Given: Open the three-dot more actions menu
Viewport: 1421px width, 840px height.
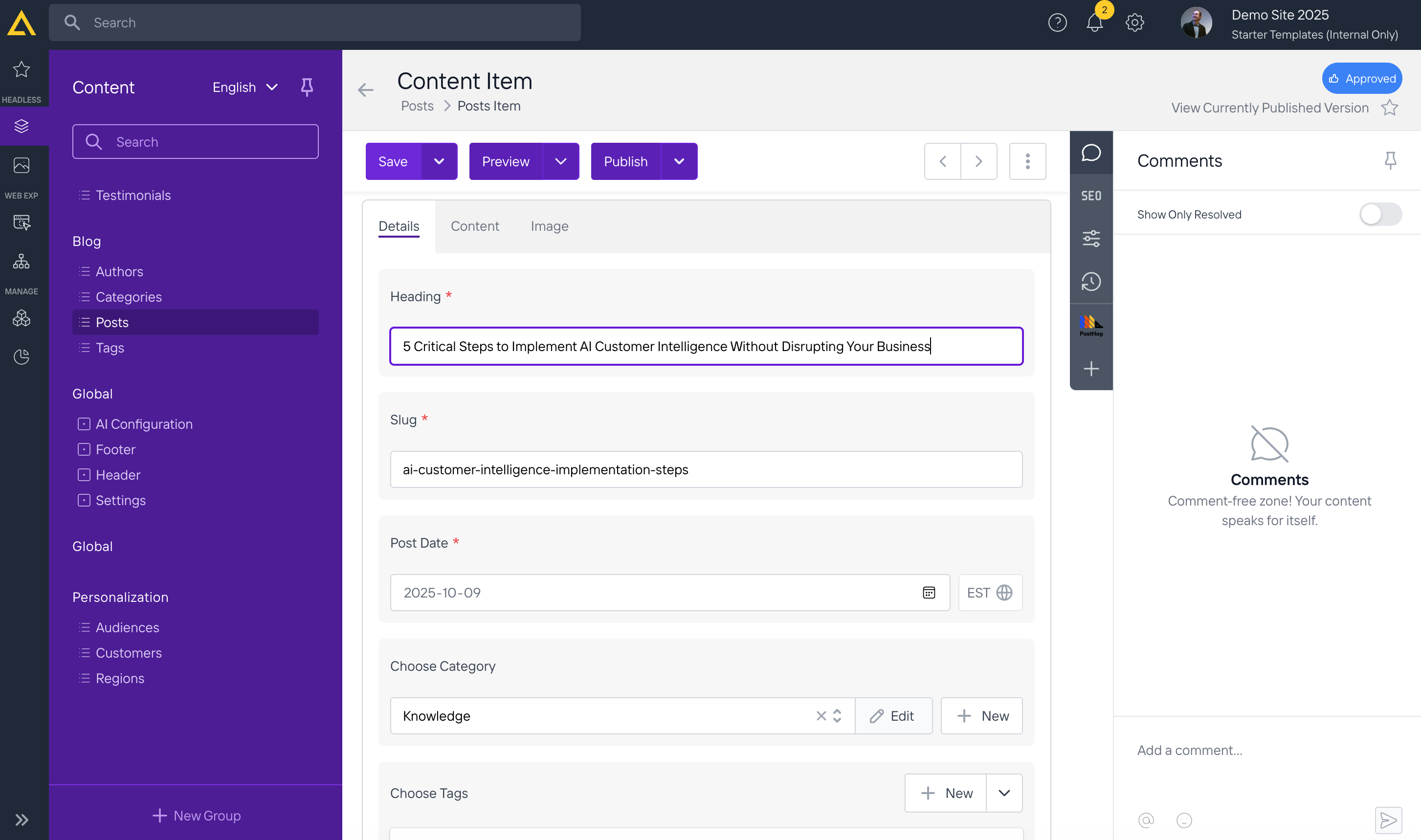Looking at the screenshot, I should point(1027,161).
